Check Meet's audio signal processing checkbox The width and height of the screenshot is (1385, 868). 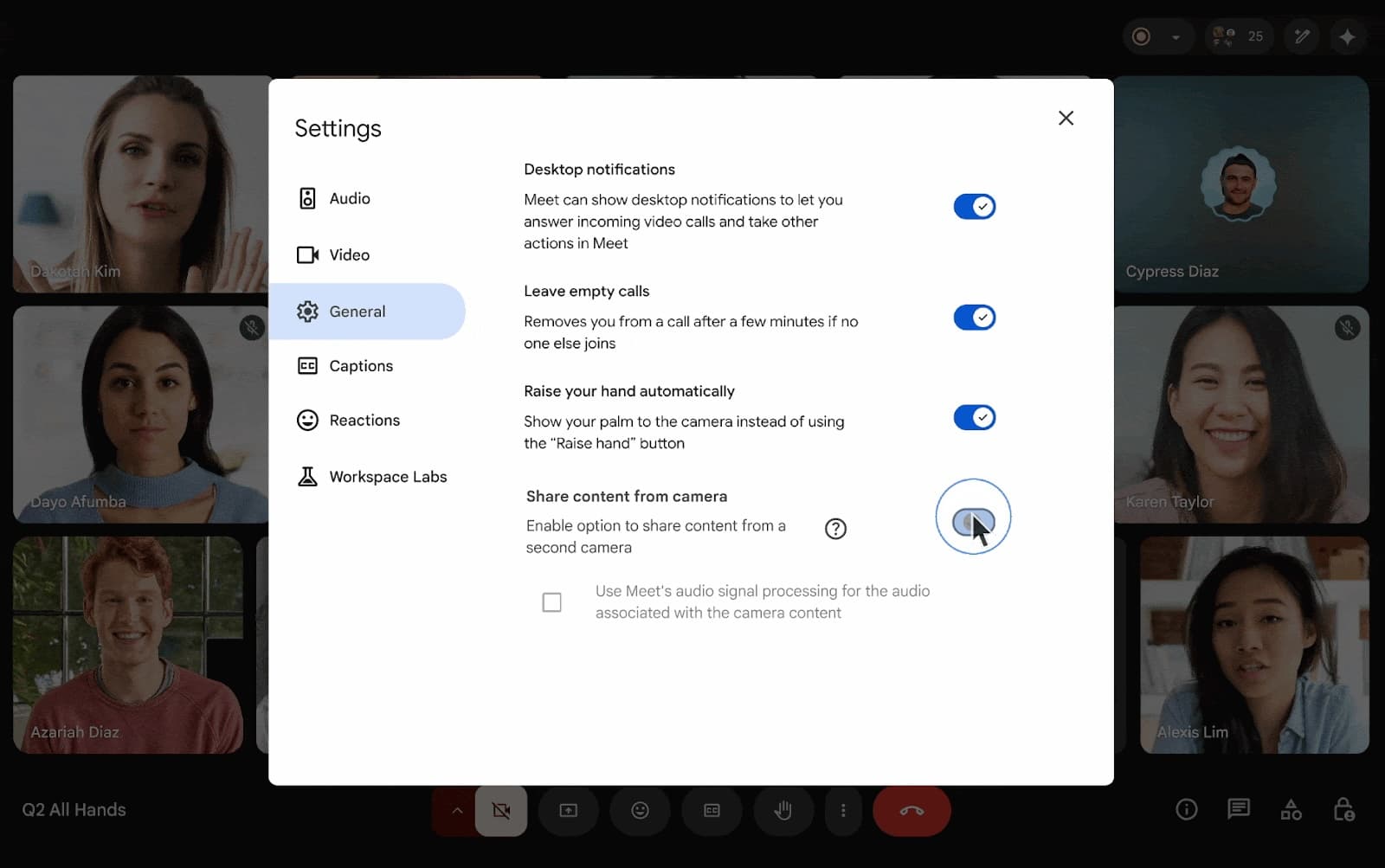pyautogui.click(x=551, y=601)
